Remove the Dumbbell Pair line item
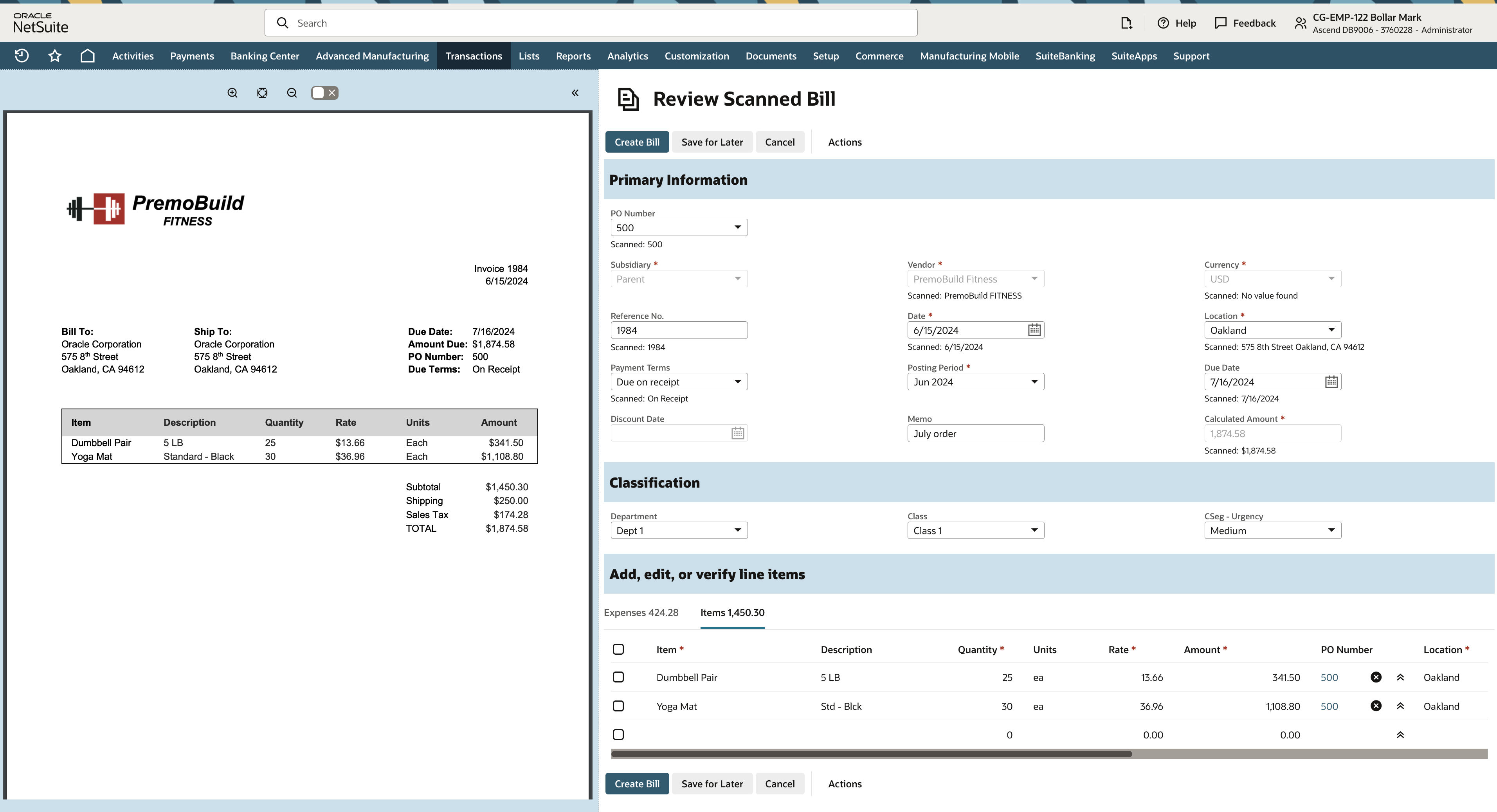This screenshot has width=1497, height=812. (1376, 677)
